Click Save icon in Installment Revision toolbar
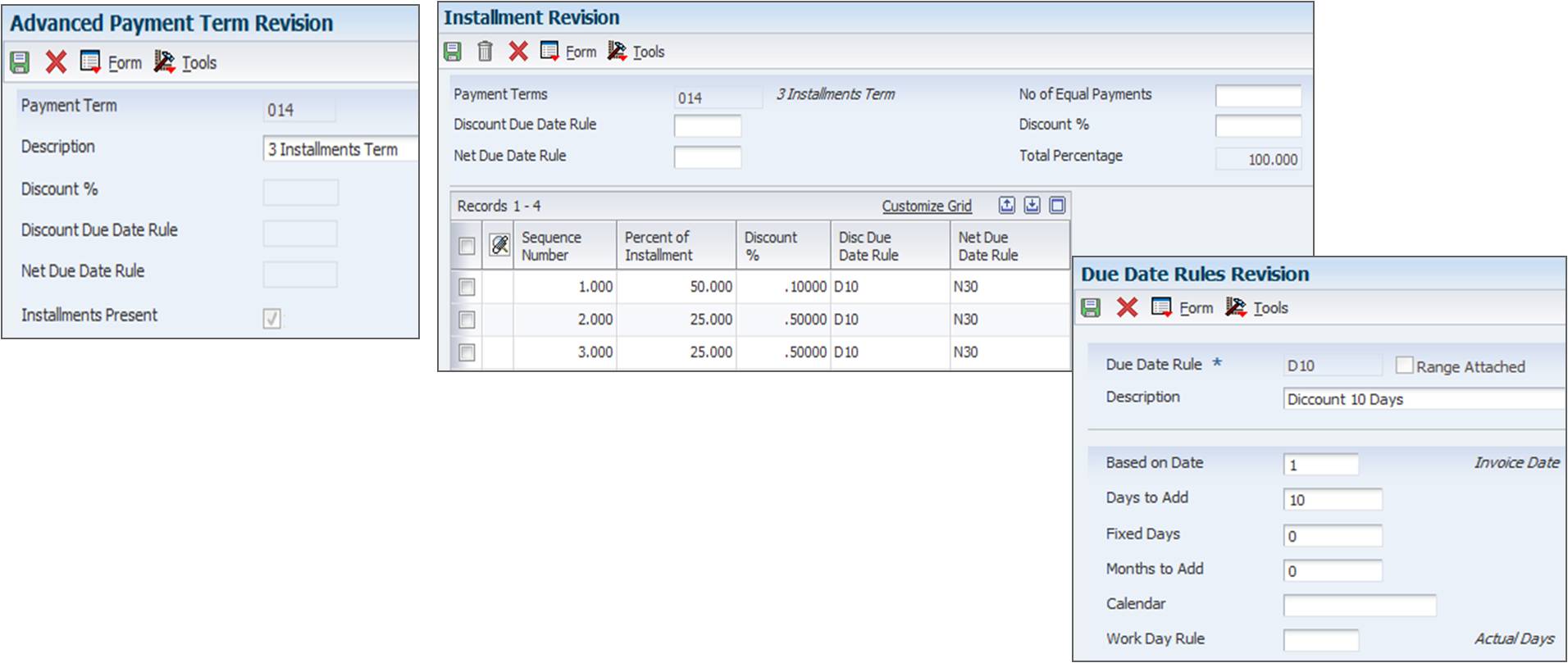 [453, 52]
